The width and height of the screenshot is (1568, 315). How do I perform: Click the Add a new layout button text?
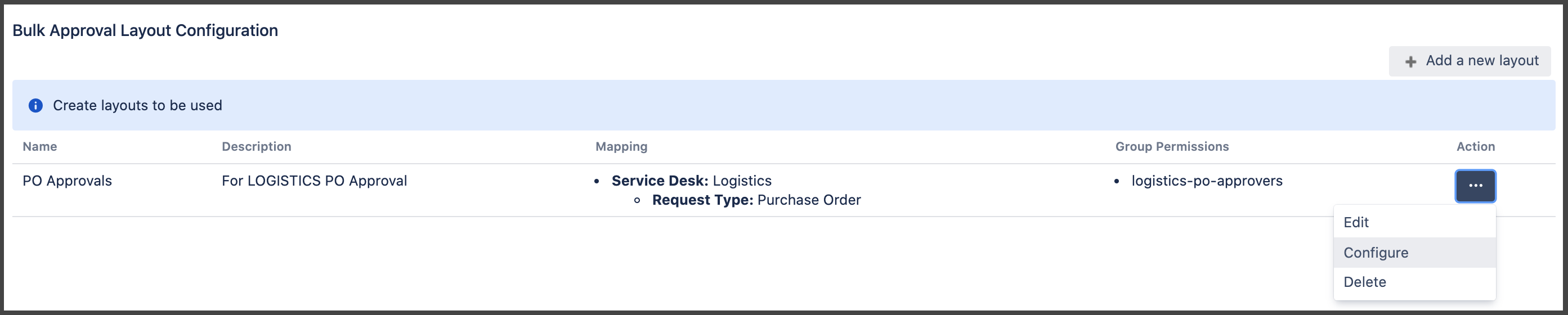click(1481, 61)
